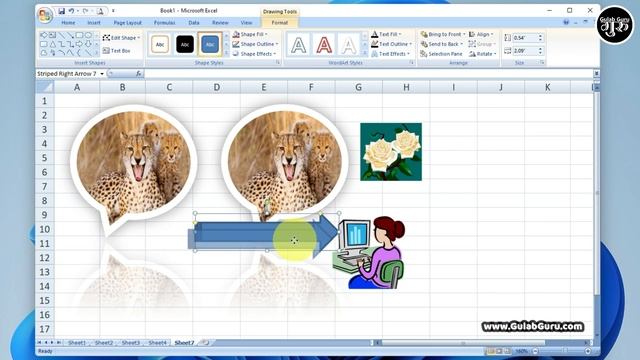Open the Rotate dropdown
640x360 pixels.
[482, 54]
